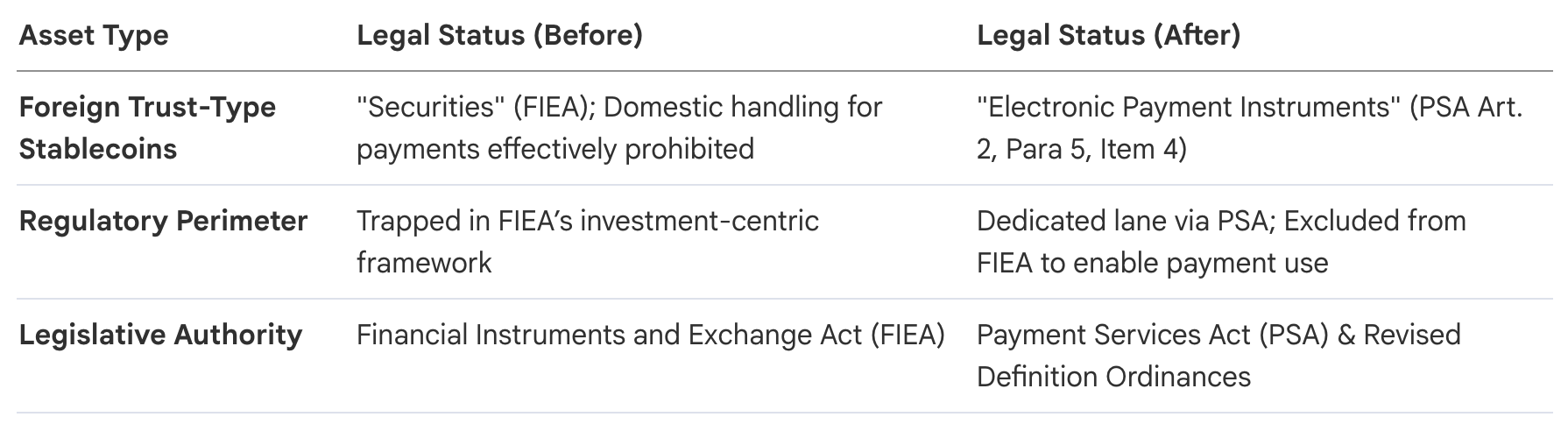
Task: Click the "Electronic Payment Instruments" cell
Action: tap(1250, 128)
